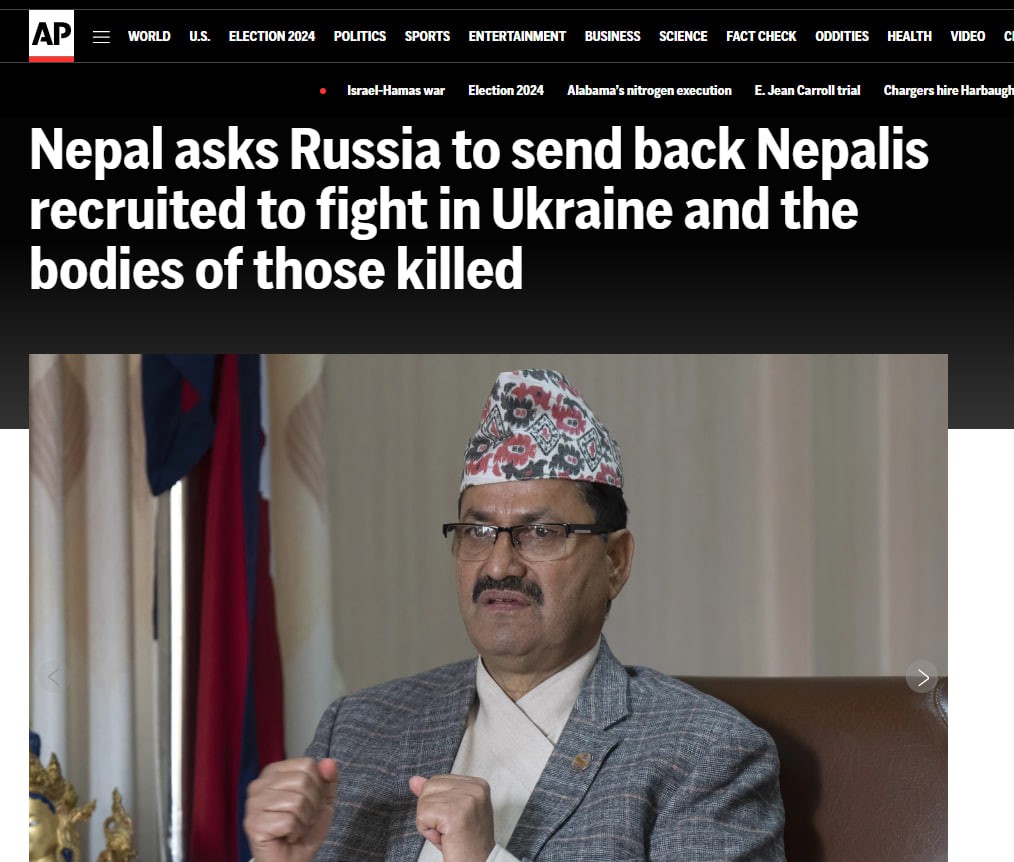Screen dimensions: 1014x862
Task: Open the Israel-Hamas war trending link
Action: point(396,91)
